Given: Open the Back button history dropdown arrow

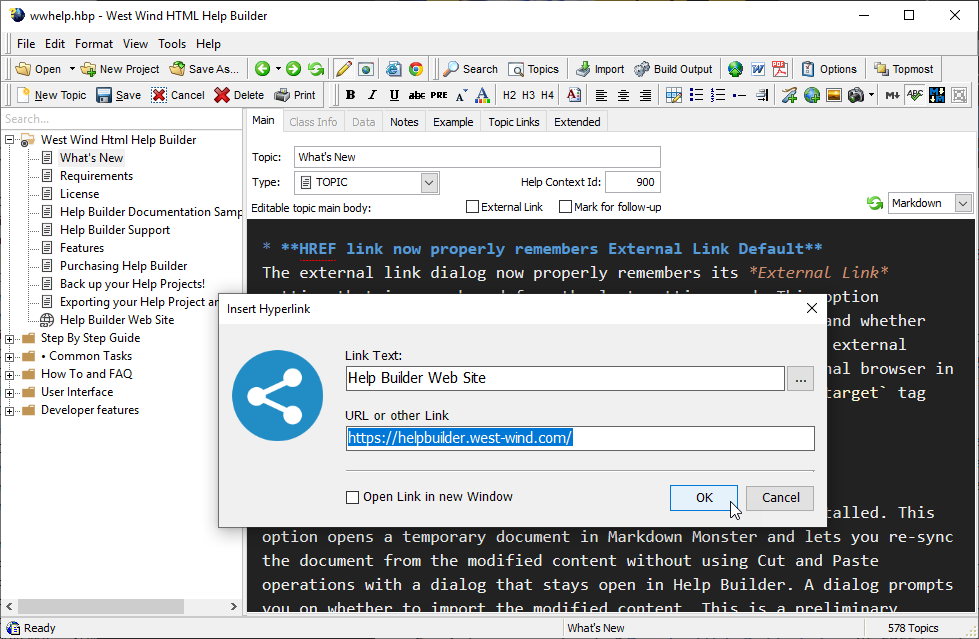Looking at the screenshot, I should point(278,69).
